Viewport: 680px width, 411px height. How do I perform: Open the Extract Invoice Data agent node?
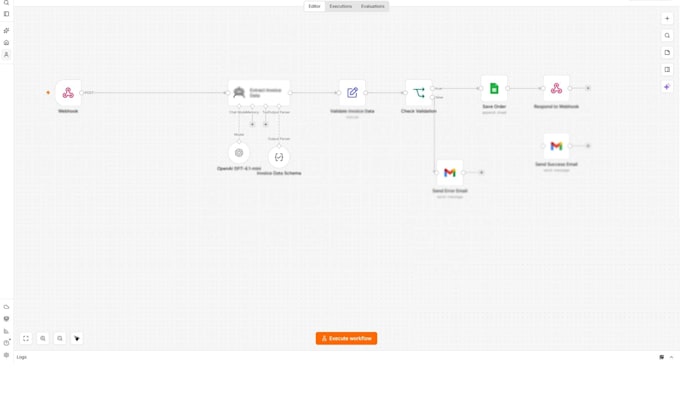259,93
